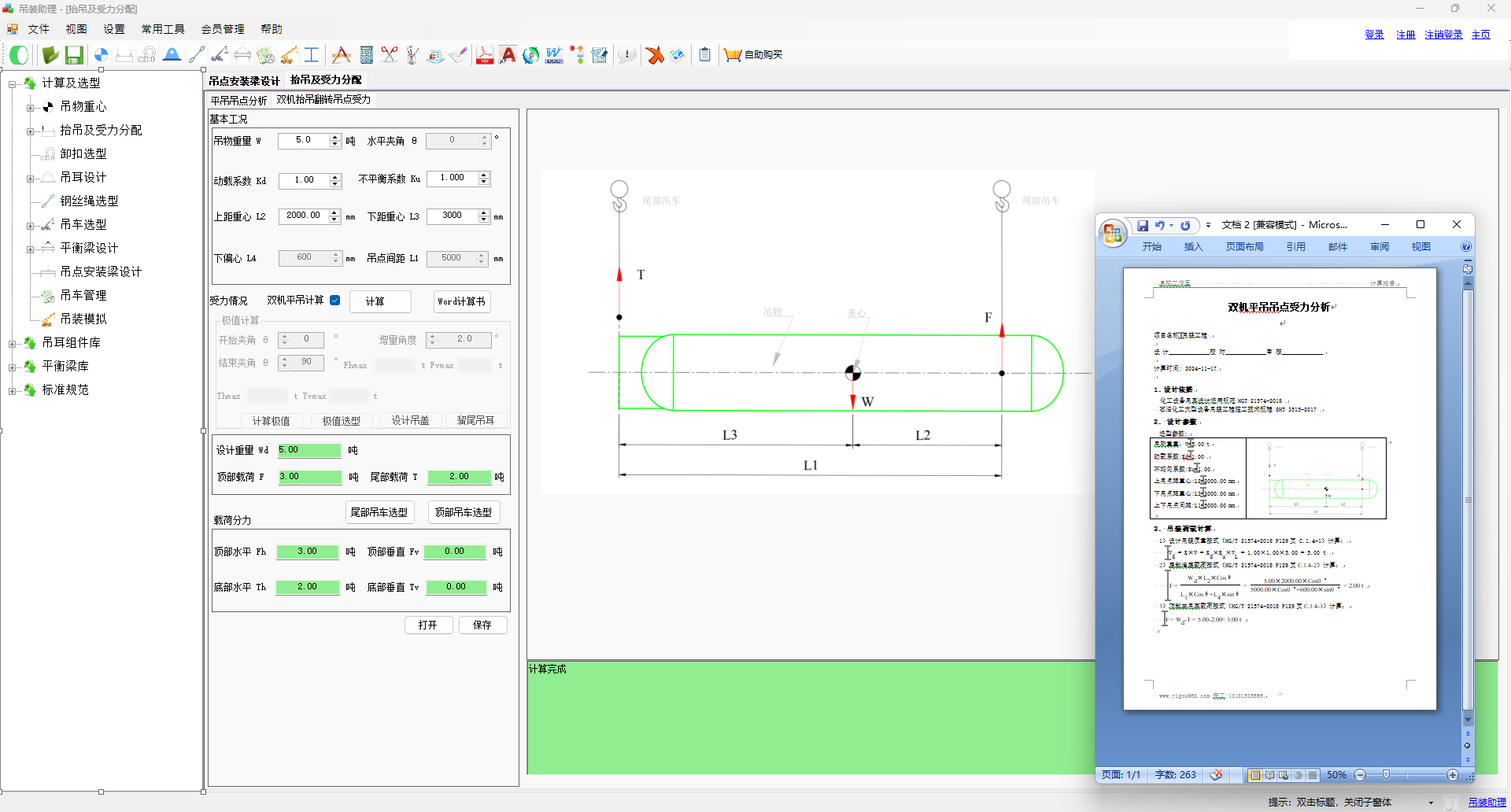Select full screen reading view in Word

[x=1269, y=775]
